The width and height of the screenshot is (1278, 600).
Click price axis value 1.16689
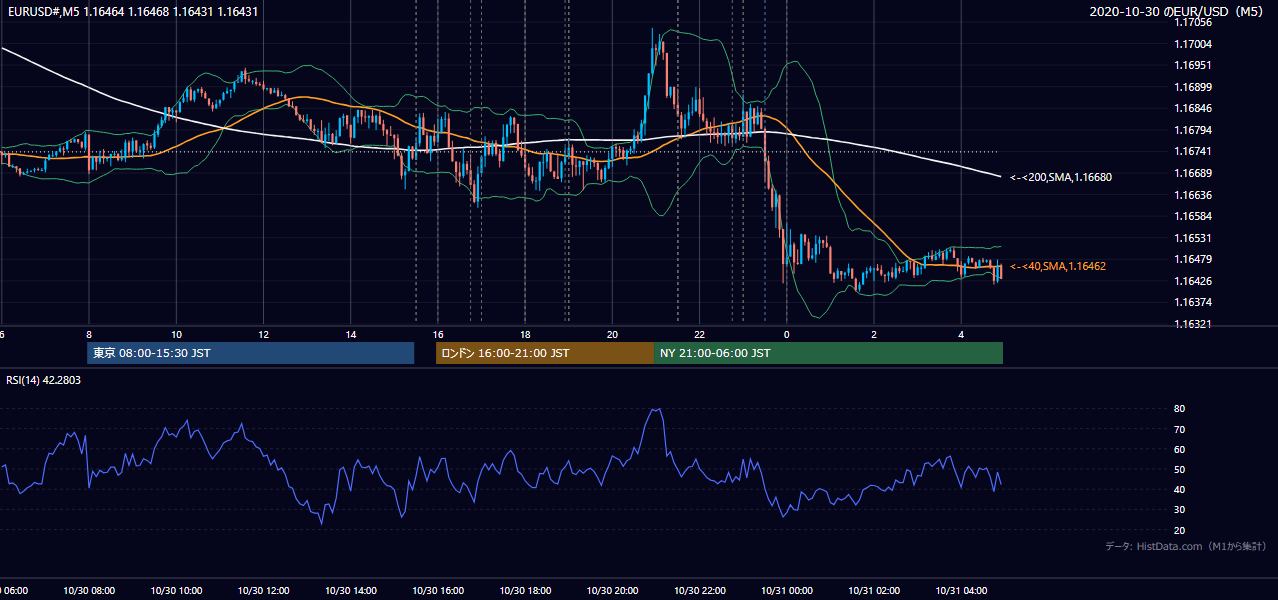(1193, 173)
